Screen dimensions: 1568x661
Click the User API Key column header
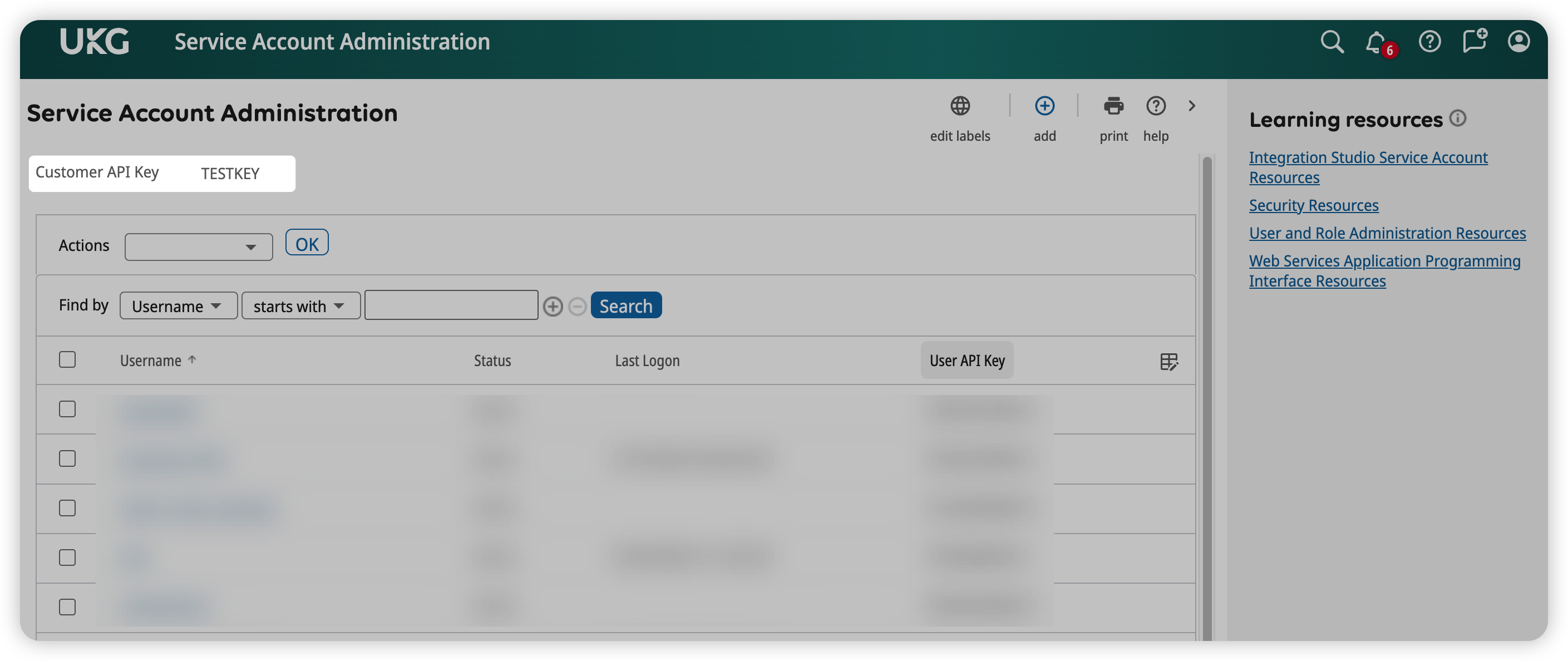click(x=967, y=361)
